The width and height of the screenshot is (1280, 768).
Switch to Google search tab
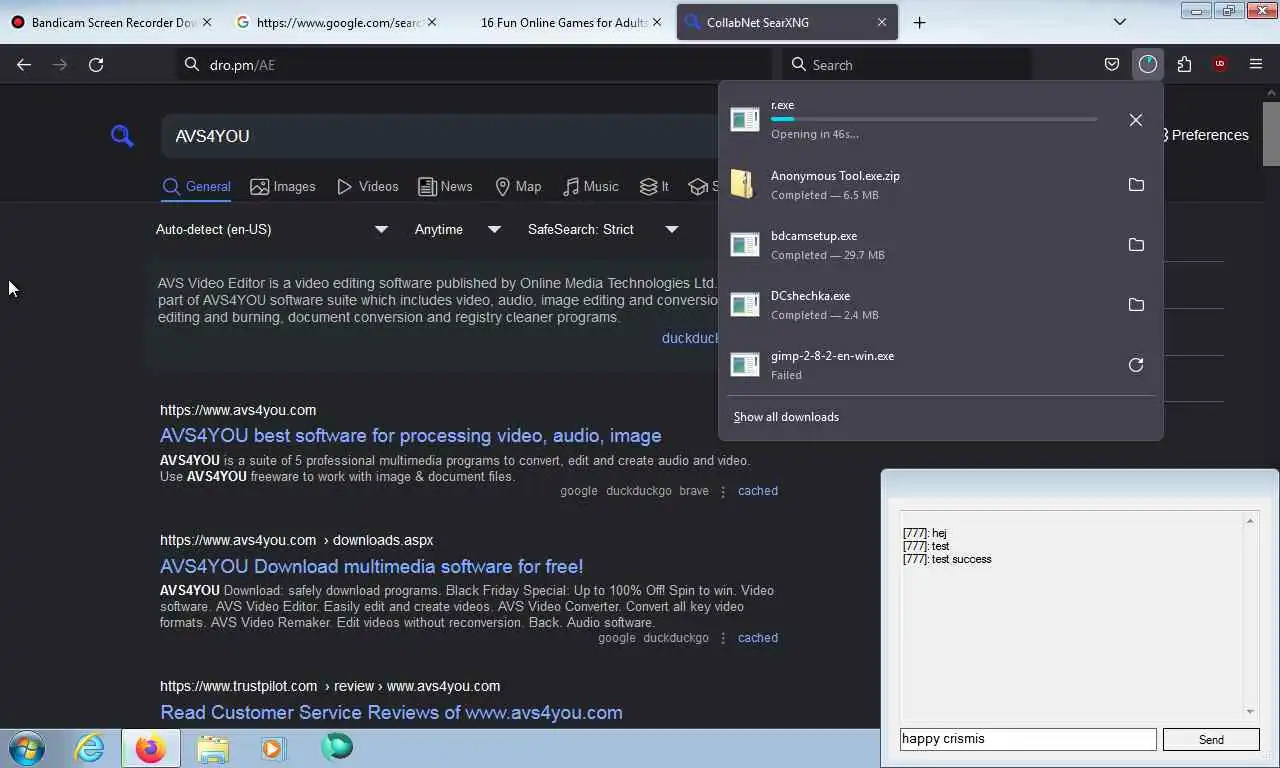337,22
